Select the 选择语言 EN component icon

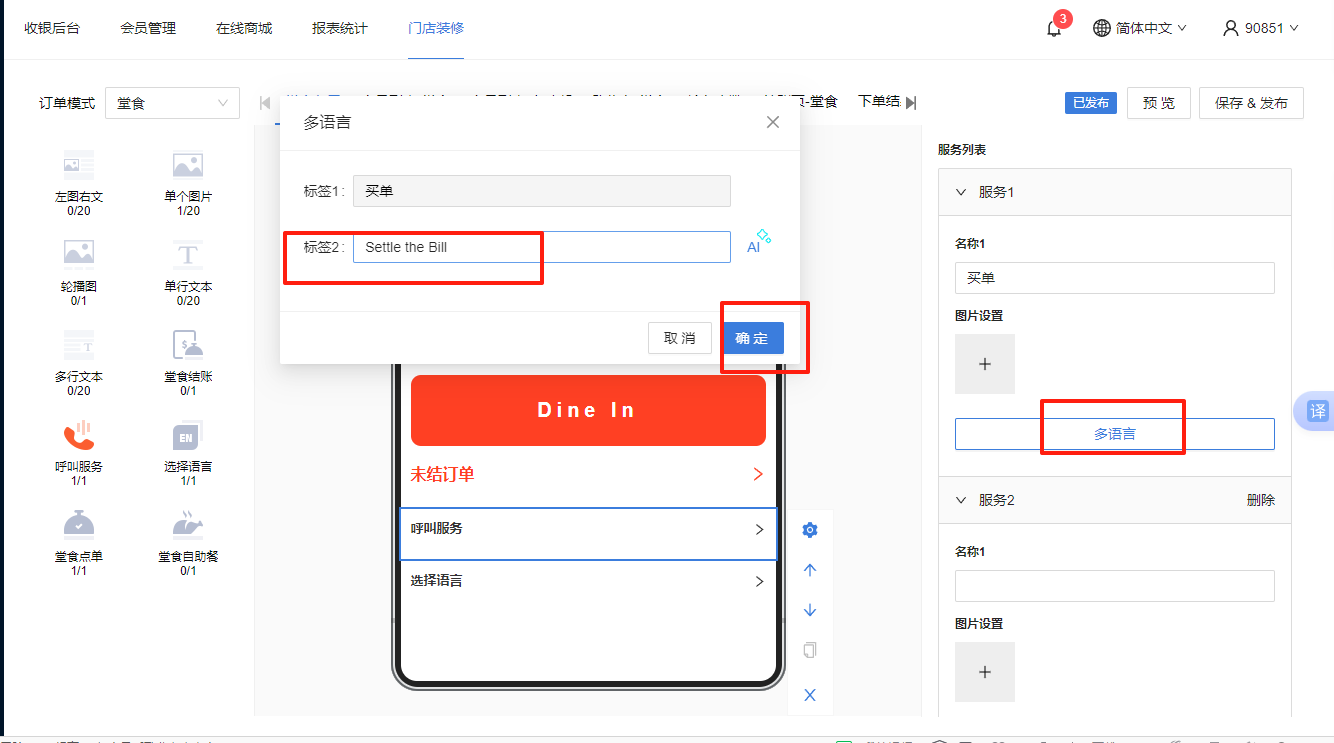tap(188, 435)
